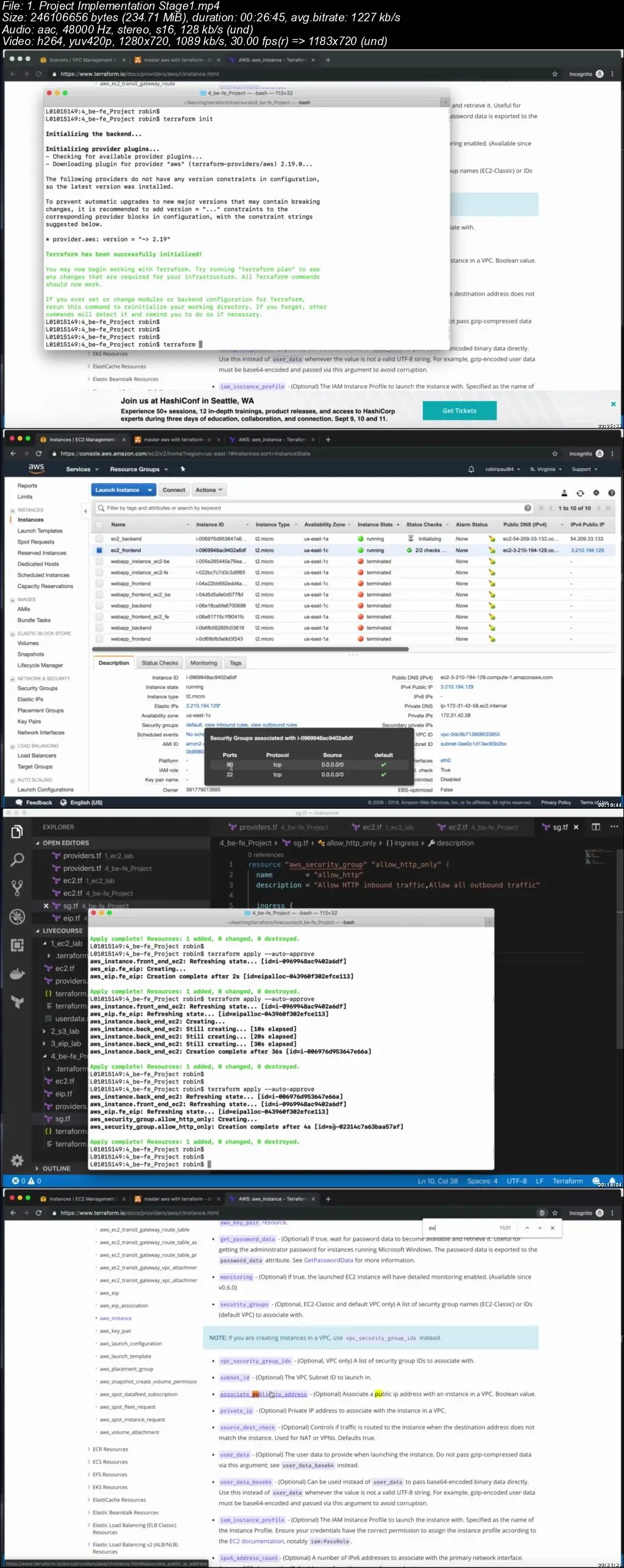Image resolution: width=624 pixels, height=1568 pixels.
Task: Open AWS notifications bell
Action: pyautogui.click(x=471, y=469)
